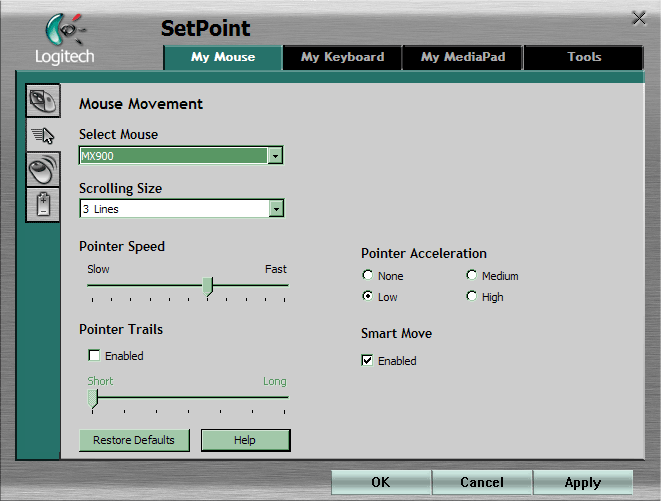Switch to the My Mouse tab
Image resolution: width=661 pixels, height=501 pixels.
[223, 57]
